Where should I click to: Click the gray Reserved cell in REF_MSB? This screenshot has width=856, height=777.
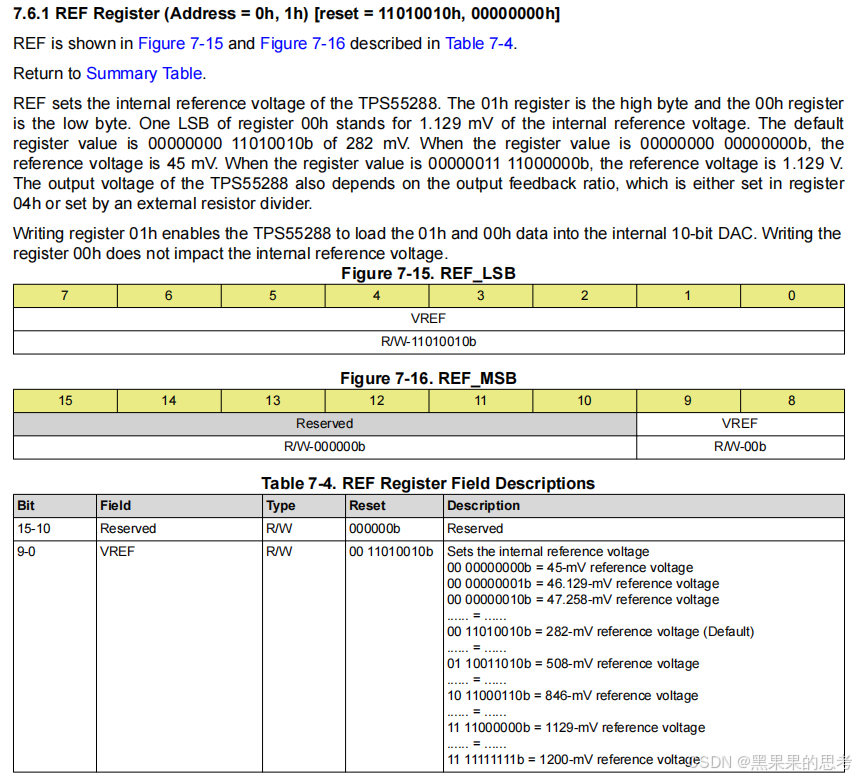(325, 424)
